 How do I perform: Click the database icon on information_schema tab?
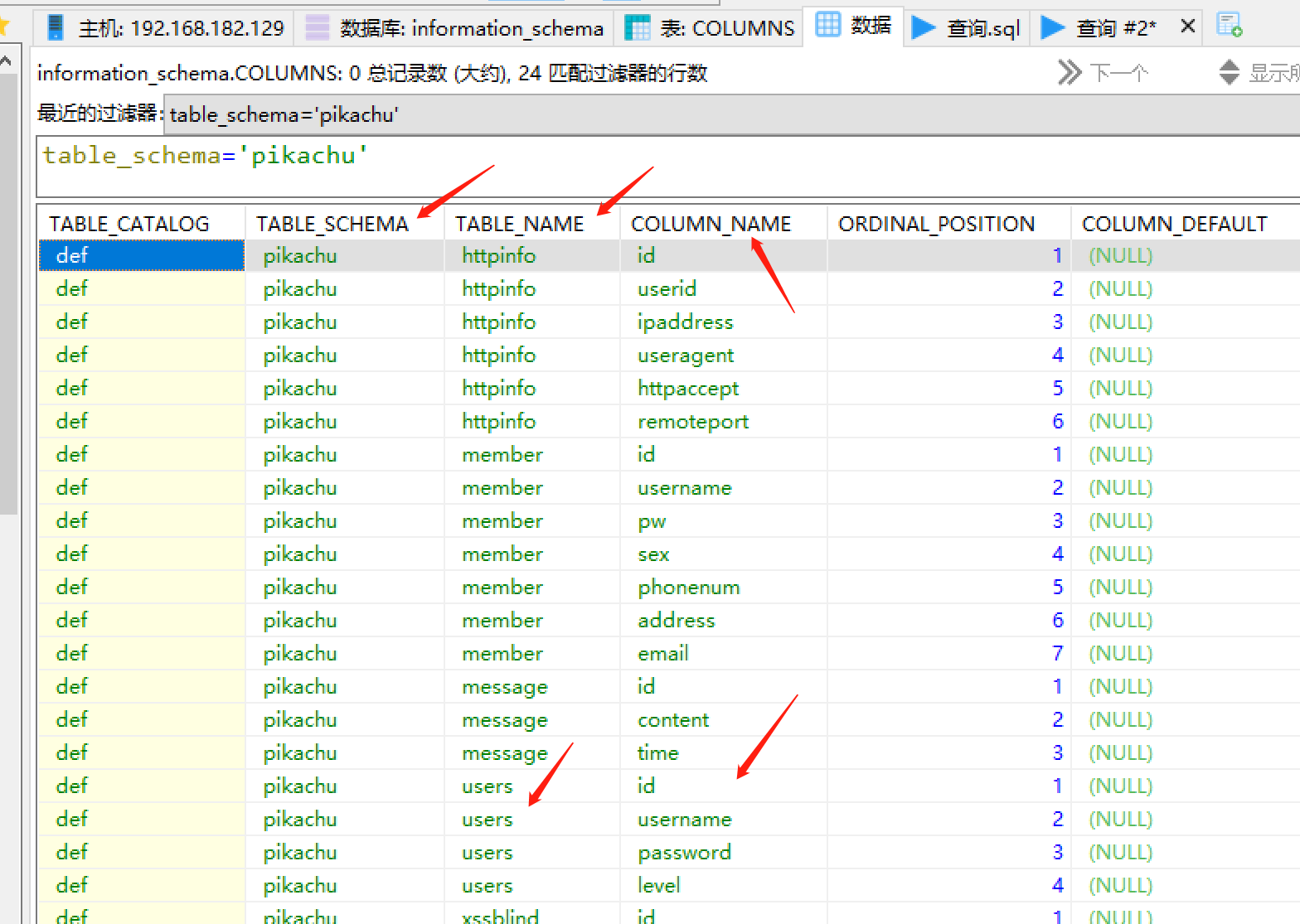tap(318, 27)
